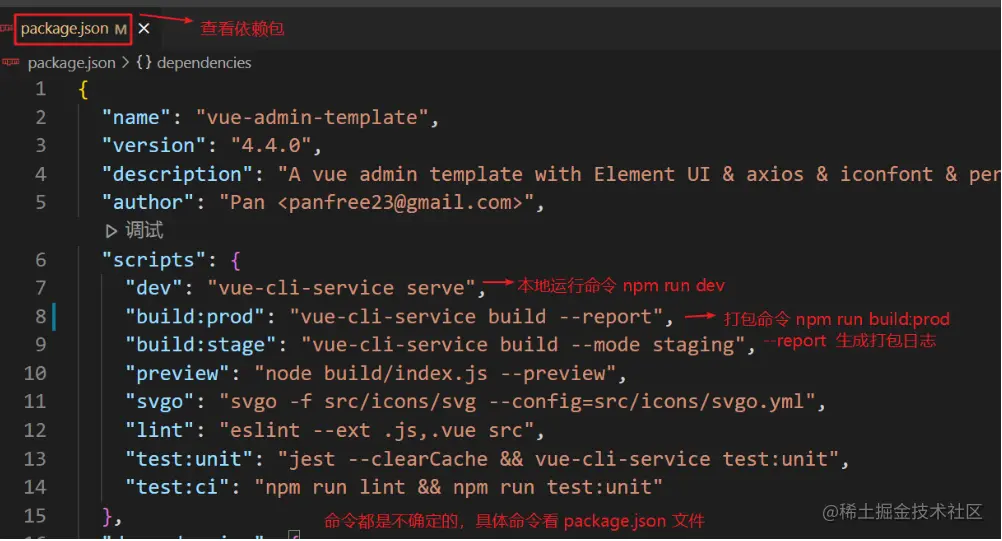This screenshot has height=541, width=1002.
Task: Open the dependencies breadcrumb segment
Action: [204, 63]
